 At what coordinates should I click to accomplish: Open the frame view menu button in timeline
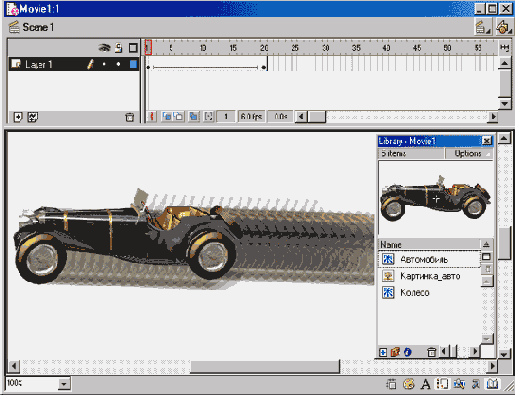pyautogui.click(x=504, y=48)
